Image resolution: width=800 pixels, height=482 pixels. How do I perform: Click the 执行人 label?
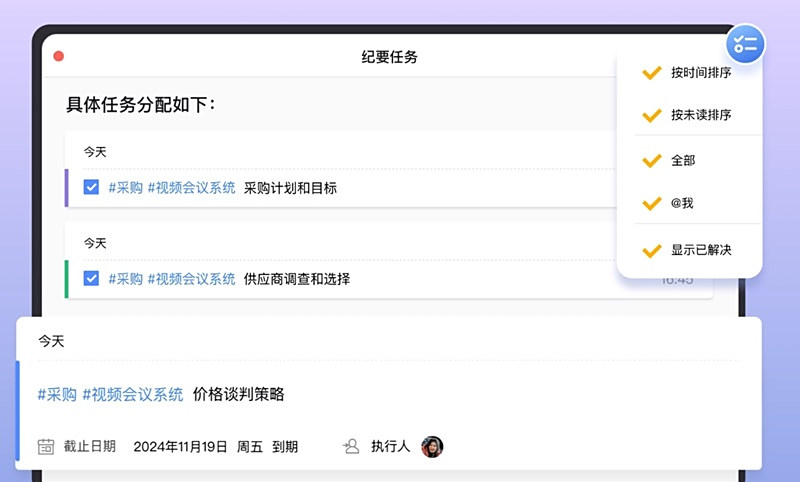coord(390,446)
